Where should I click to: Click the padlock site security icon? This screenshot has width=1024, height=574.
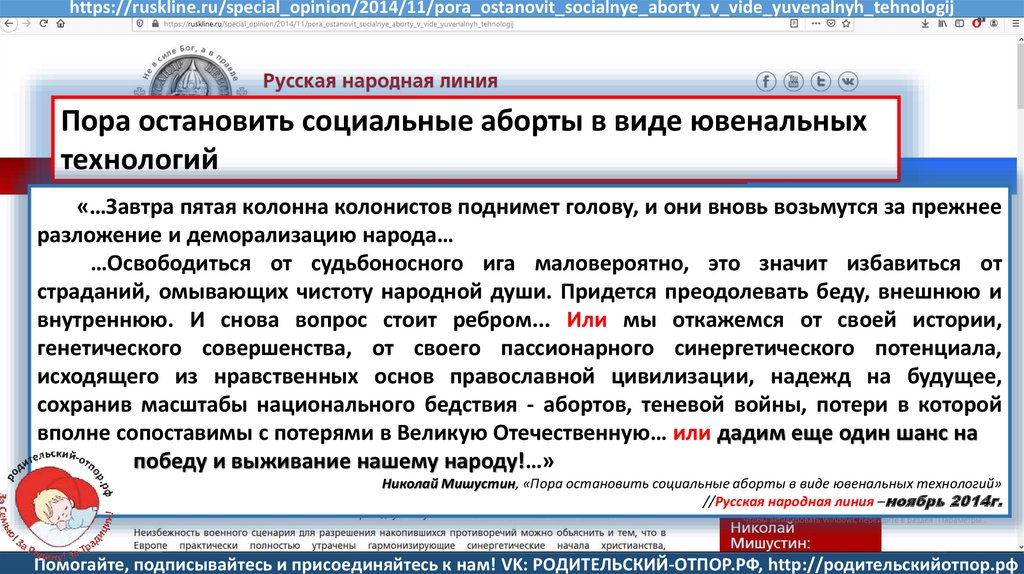155,24
